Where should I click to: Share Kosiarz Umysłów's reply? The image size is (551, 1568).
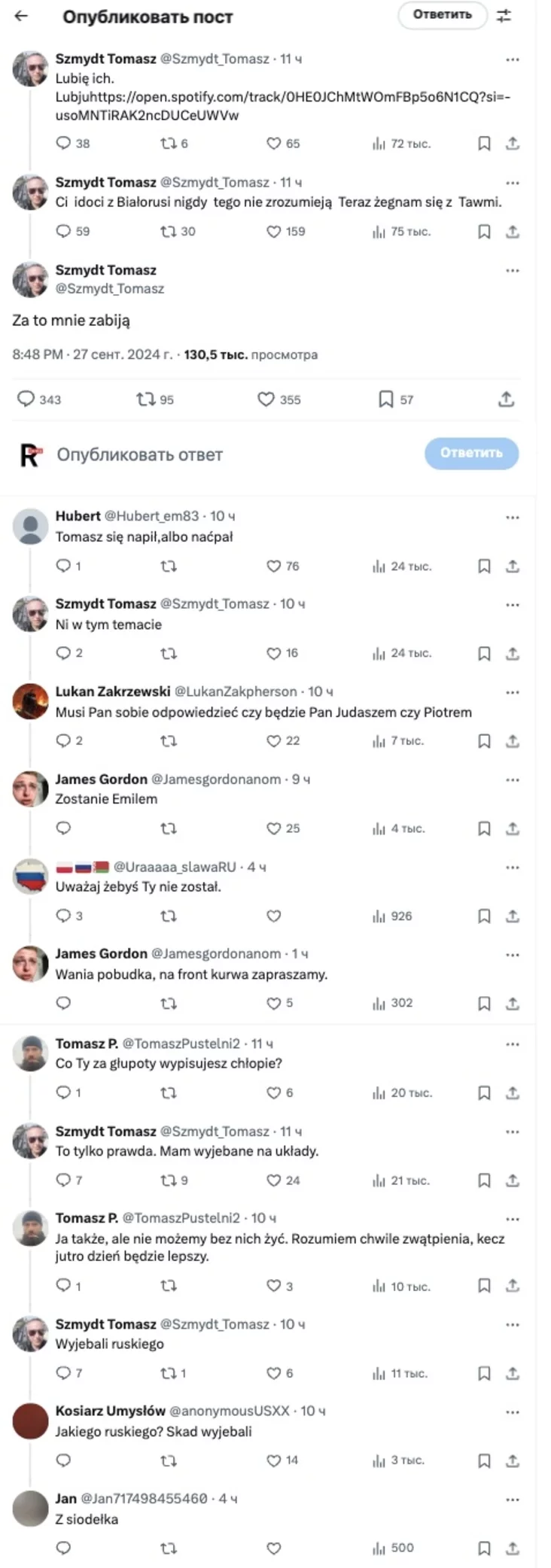click(x=513, y=1461)
